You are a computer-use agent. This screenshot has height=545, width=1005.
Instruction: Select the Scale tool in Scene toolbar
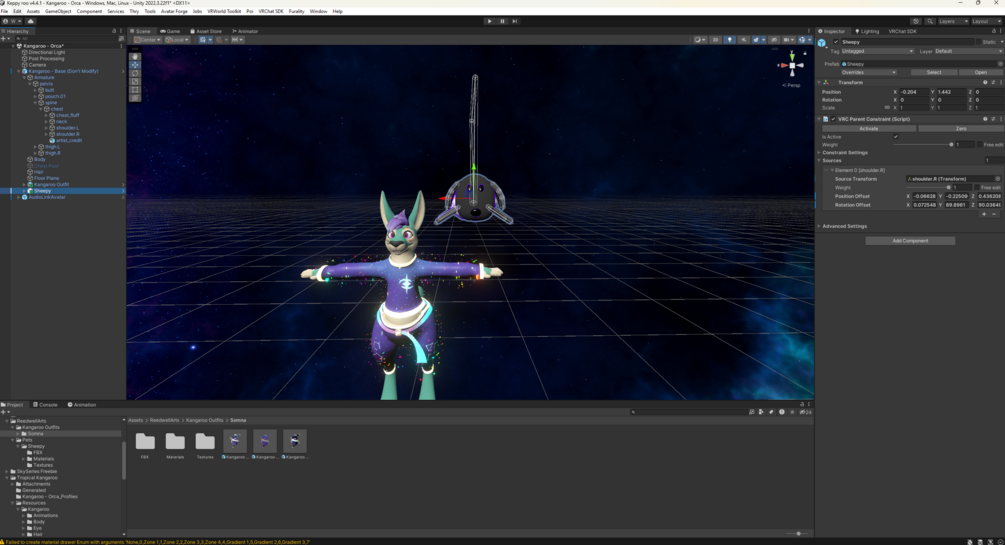(x=135, y=81)
